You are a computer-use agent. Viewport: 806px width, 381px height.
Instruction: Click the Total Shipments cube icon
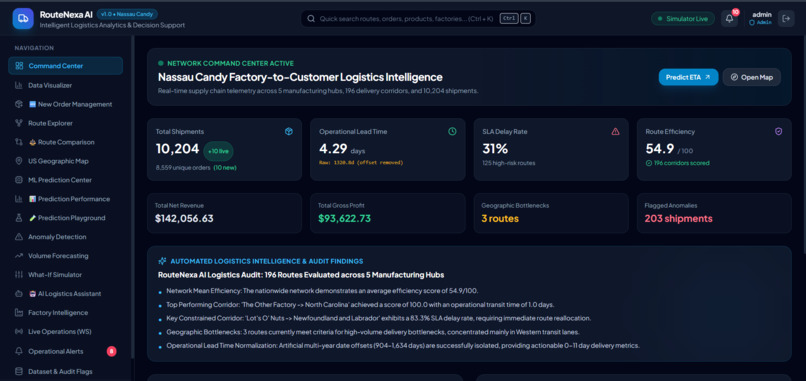click(289, 132)
